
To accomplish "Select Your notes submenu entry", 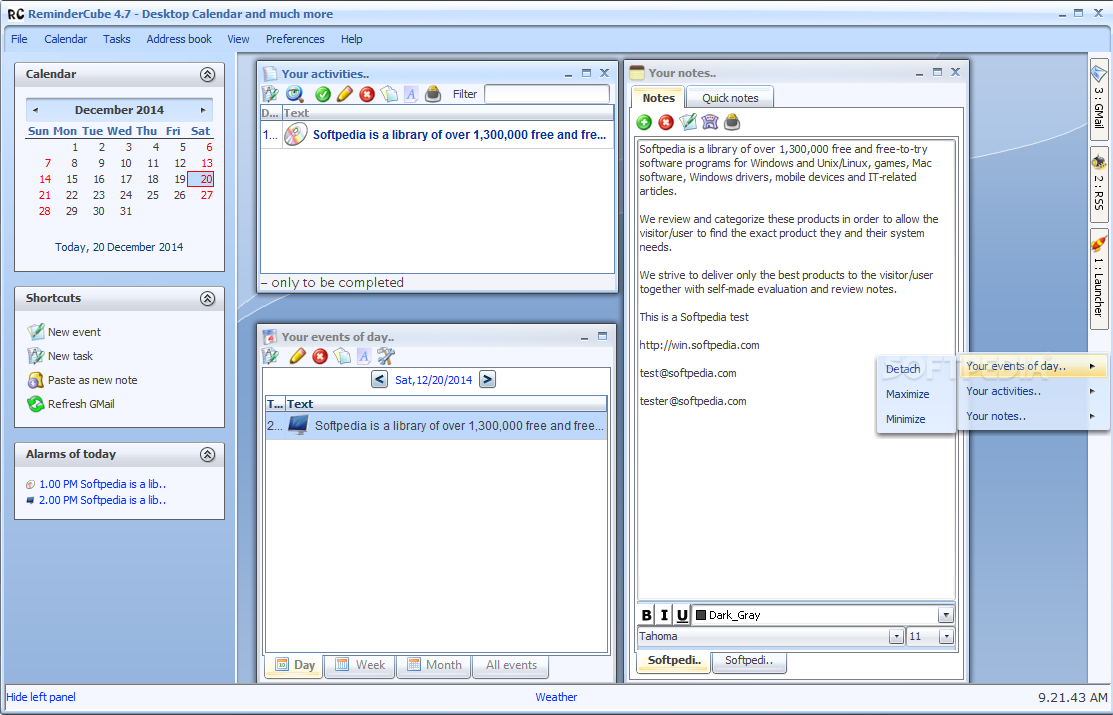I will click(x=1034, y=416).
